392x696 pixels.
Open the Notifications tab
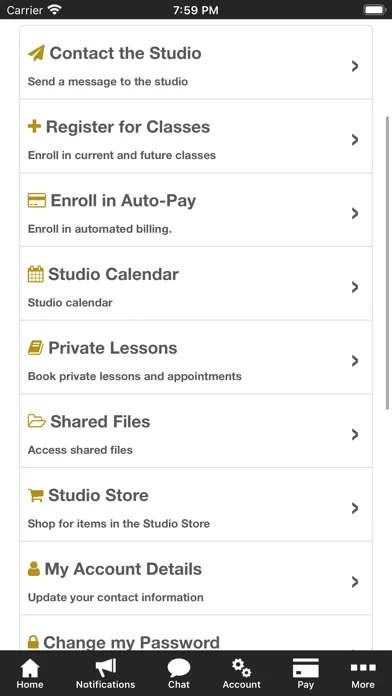106,674
